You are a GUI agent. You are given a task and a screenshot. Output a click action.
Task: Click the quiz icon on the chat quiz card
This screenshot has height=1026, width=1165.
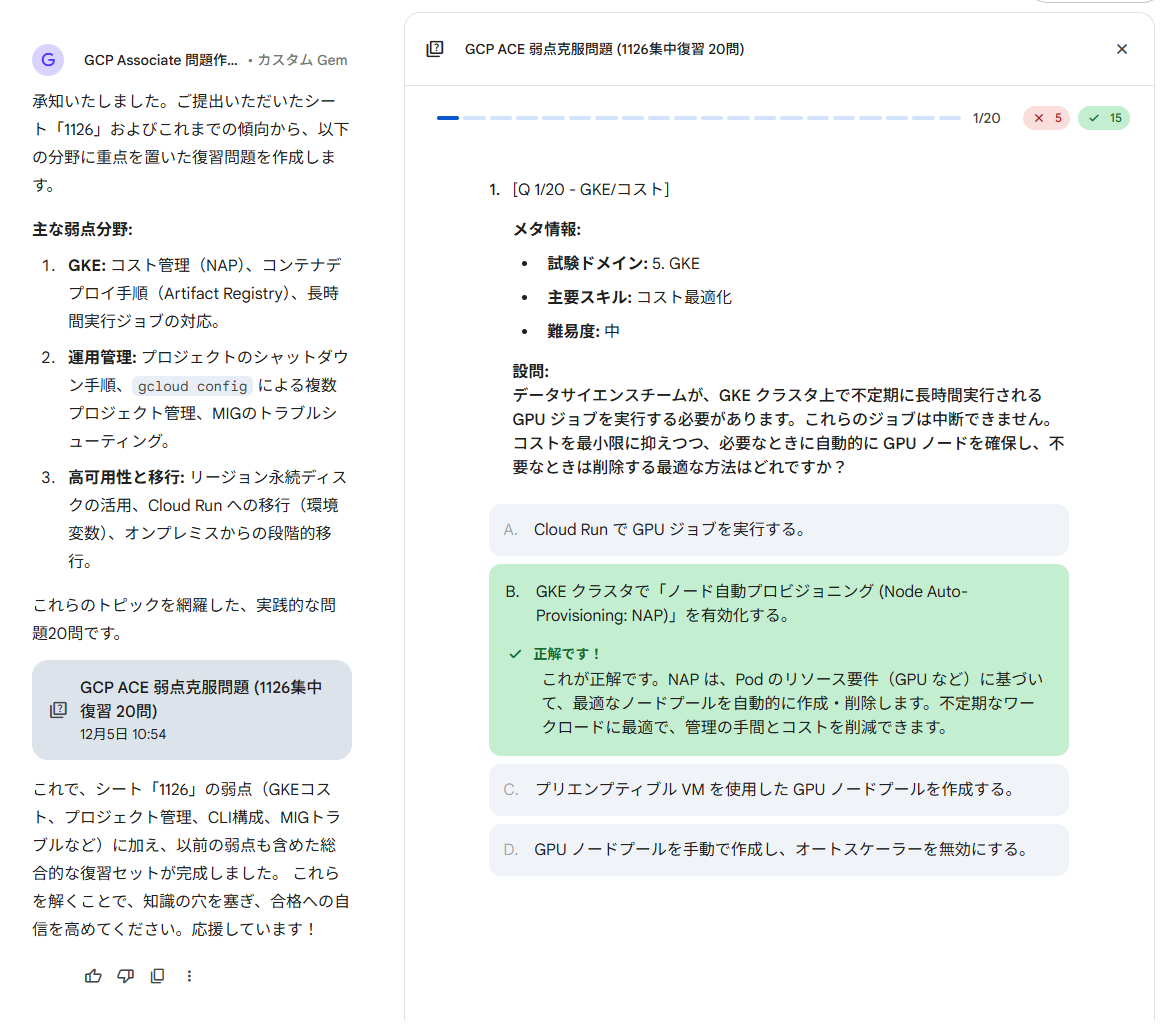tap(58, 710)
